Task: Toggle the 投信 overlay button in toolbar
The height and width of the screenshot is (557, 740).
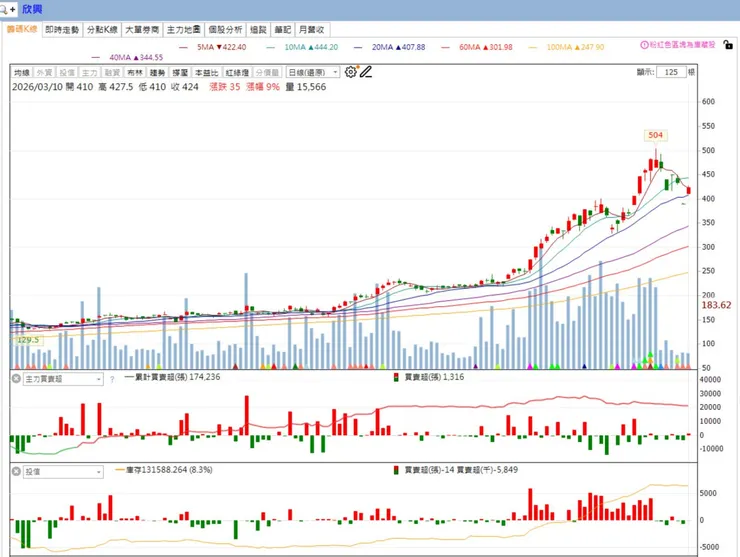Action: (67, 72)
